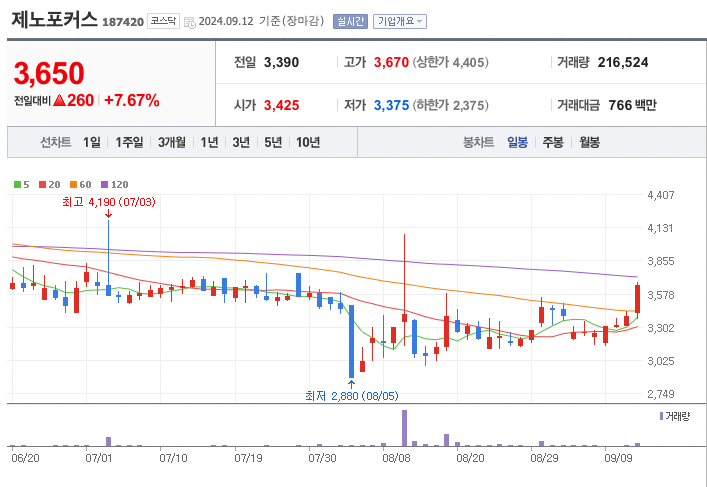Click the +7.67% change value
Viewport: 707px width, 487px height.
click(x=132, y=100)
